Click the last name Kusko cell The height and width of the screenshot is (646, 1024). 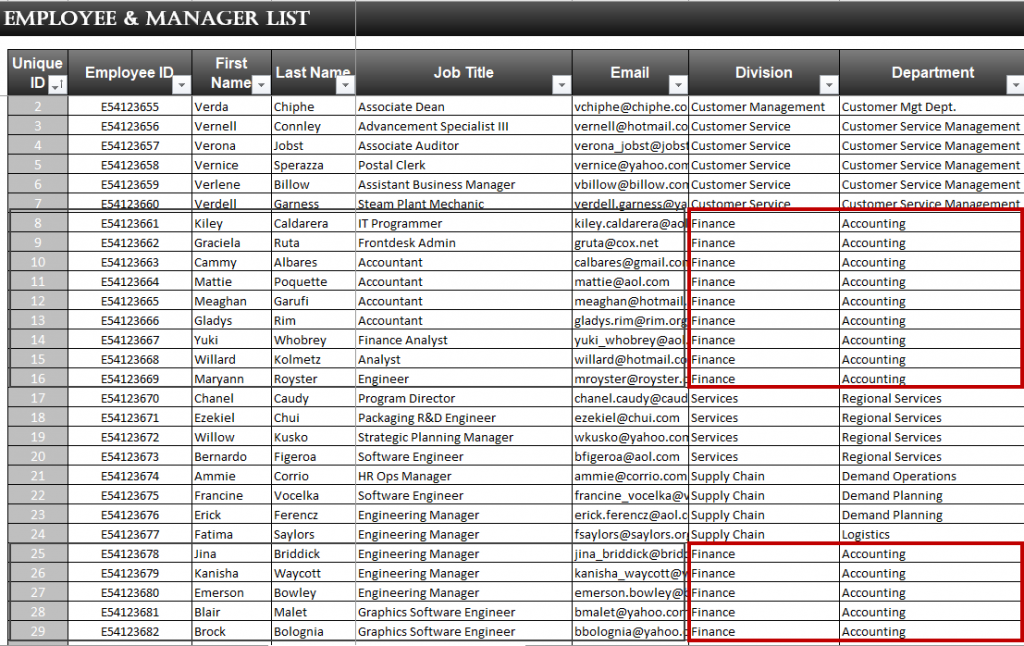pos(291,438)
